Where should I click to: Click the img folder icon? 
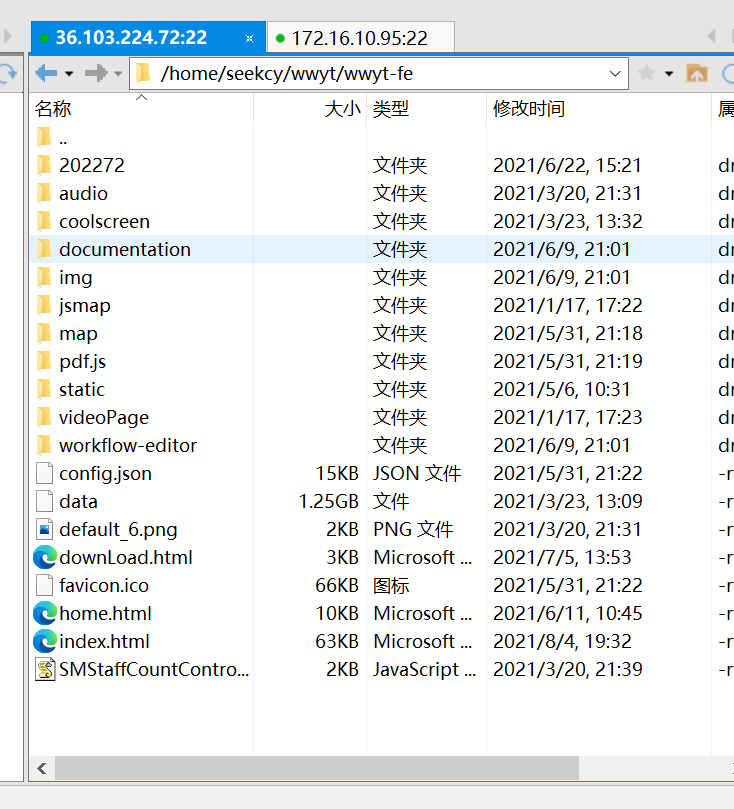[44, 278]
